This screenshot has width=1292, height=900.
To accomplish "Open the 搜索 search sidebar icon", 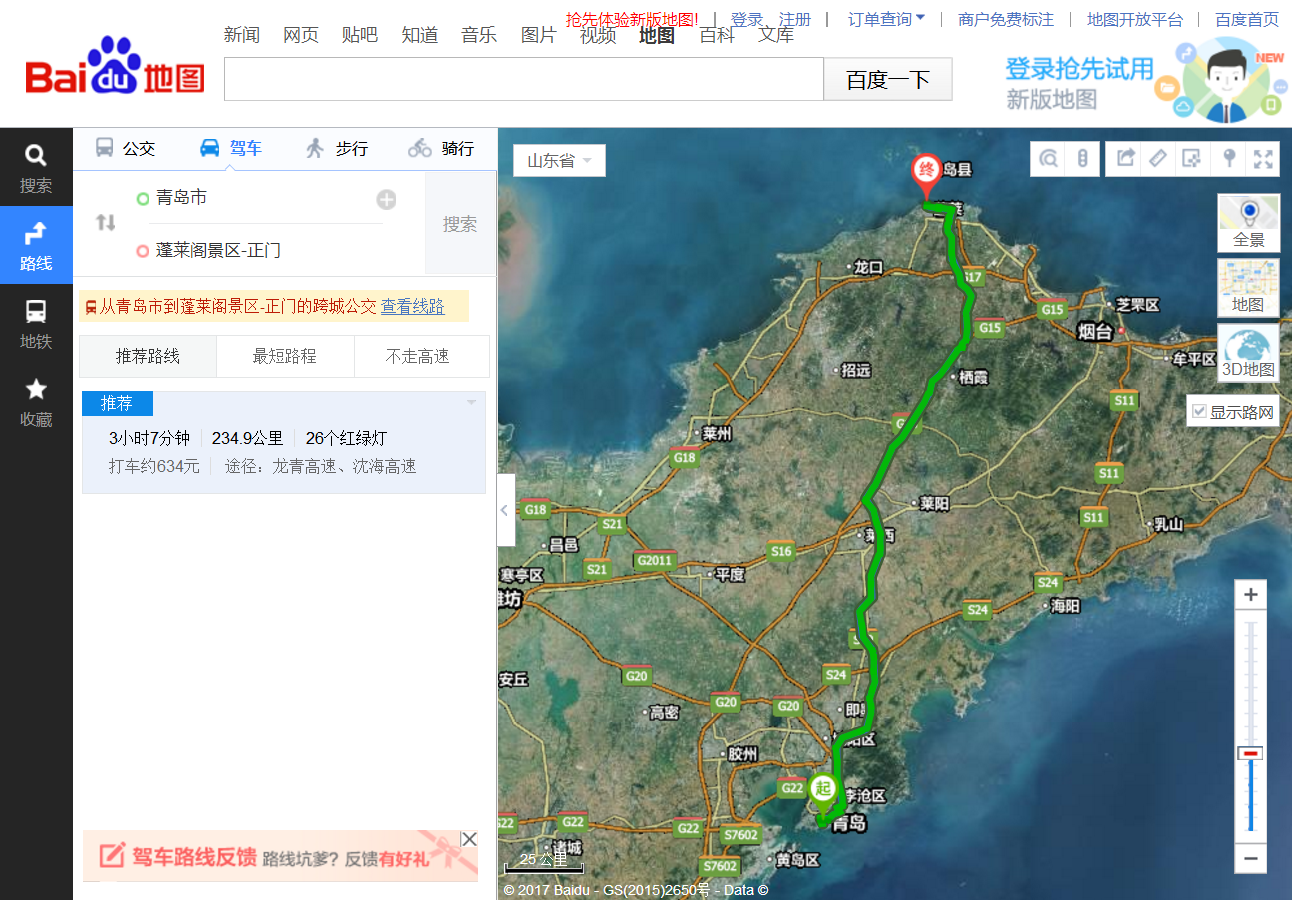I will [36, 167].
